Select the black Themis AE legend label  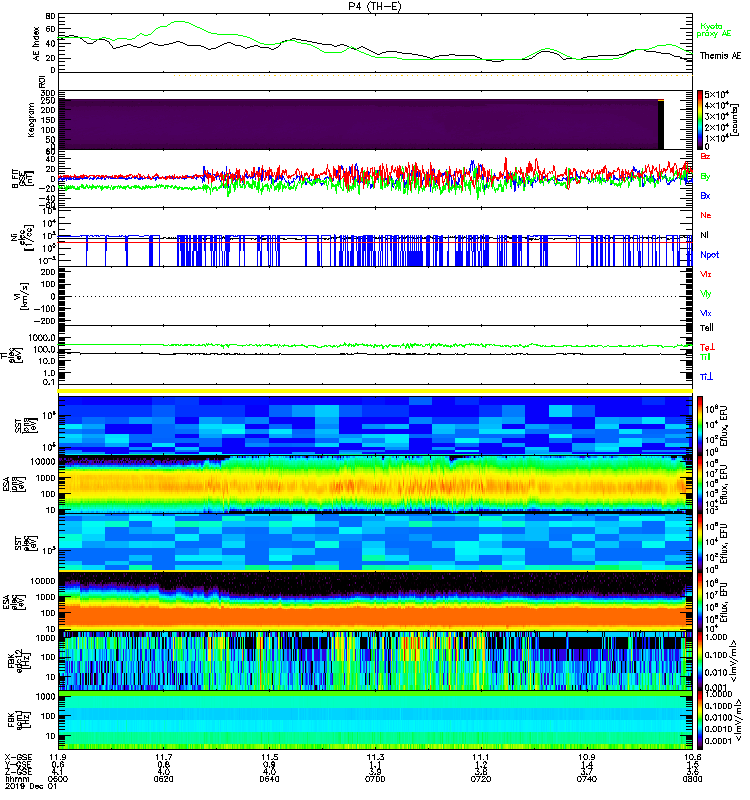click(x=720, y=56)
